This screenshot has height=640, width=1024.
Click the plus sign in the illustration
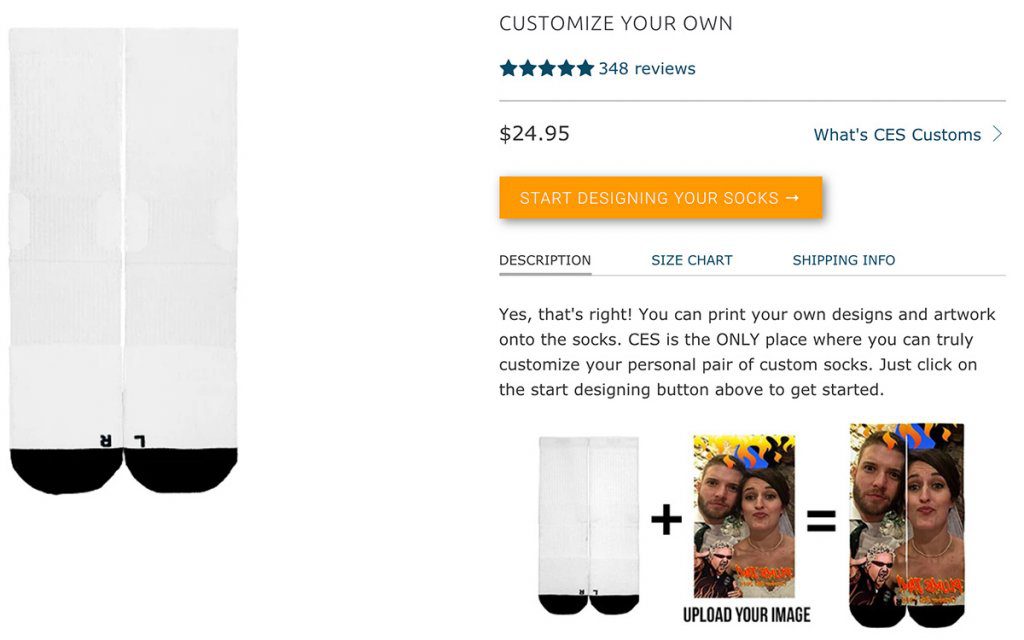666,520
